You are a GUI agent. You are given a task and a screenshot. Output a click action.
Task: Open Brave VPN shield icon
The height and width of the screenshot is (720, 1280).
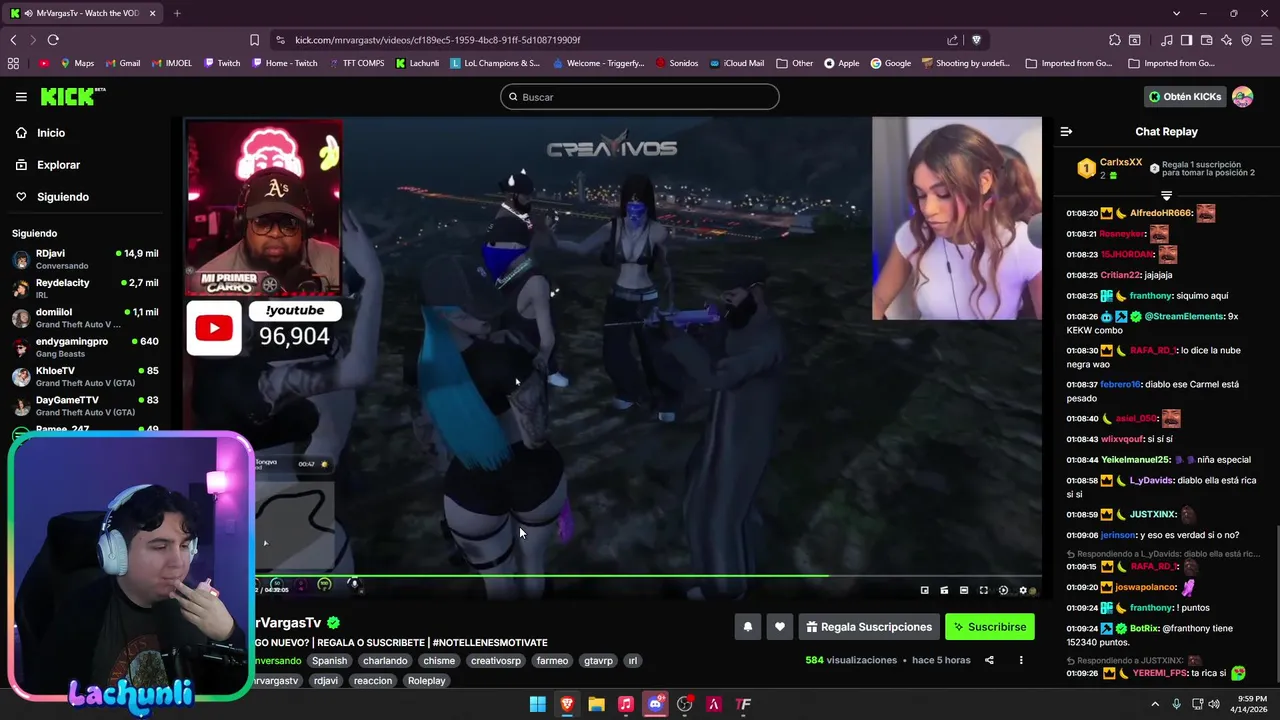tap(1246, 40)
